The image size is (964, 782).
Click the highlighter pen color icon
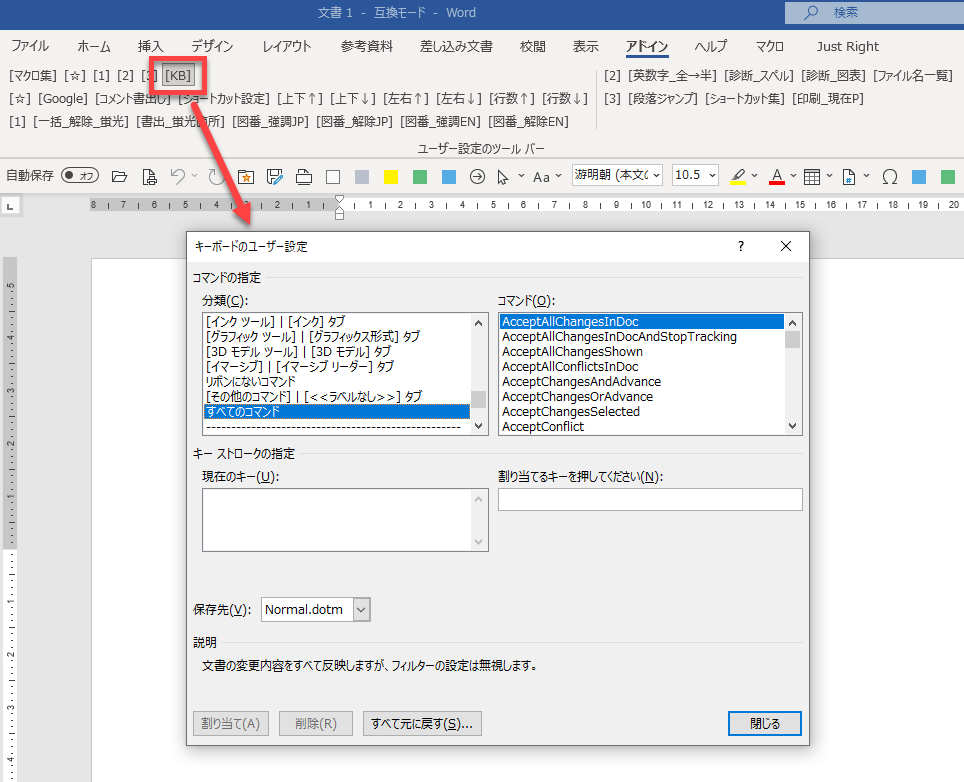tap(738, 176)
